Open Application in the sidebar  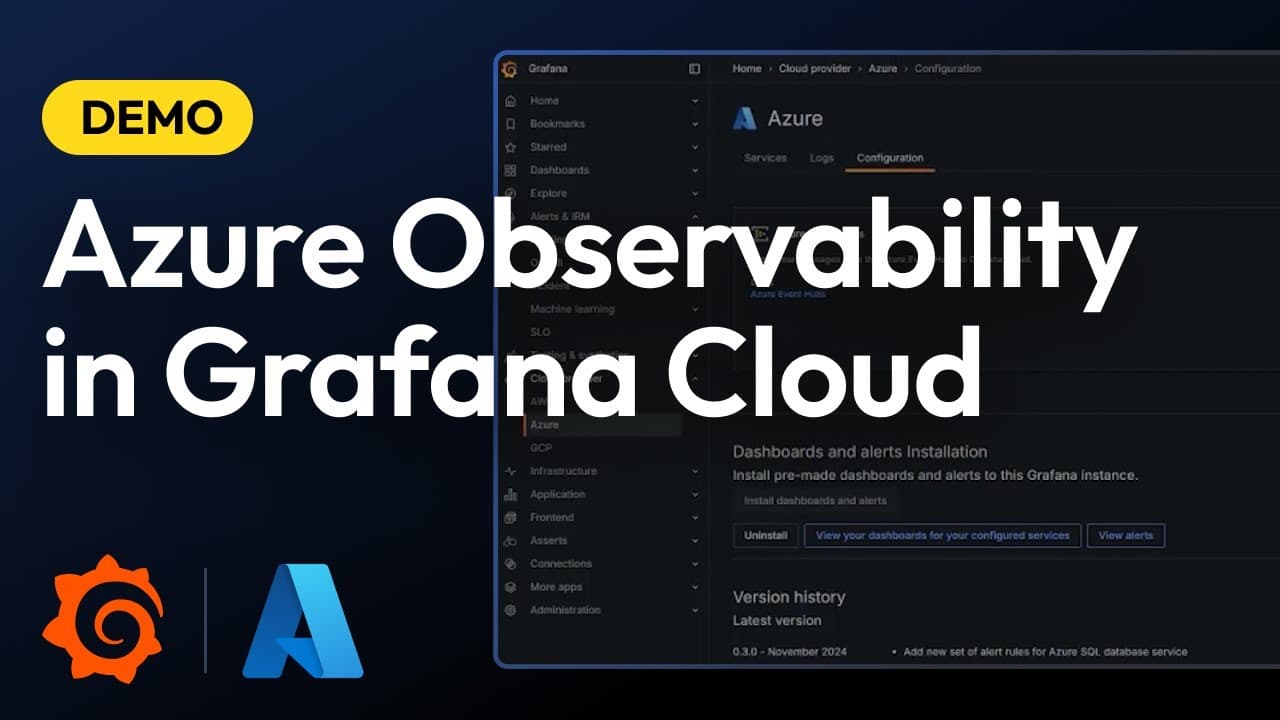pos(557,494)
